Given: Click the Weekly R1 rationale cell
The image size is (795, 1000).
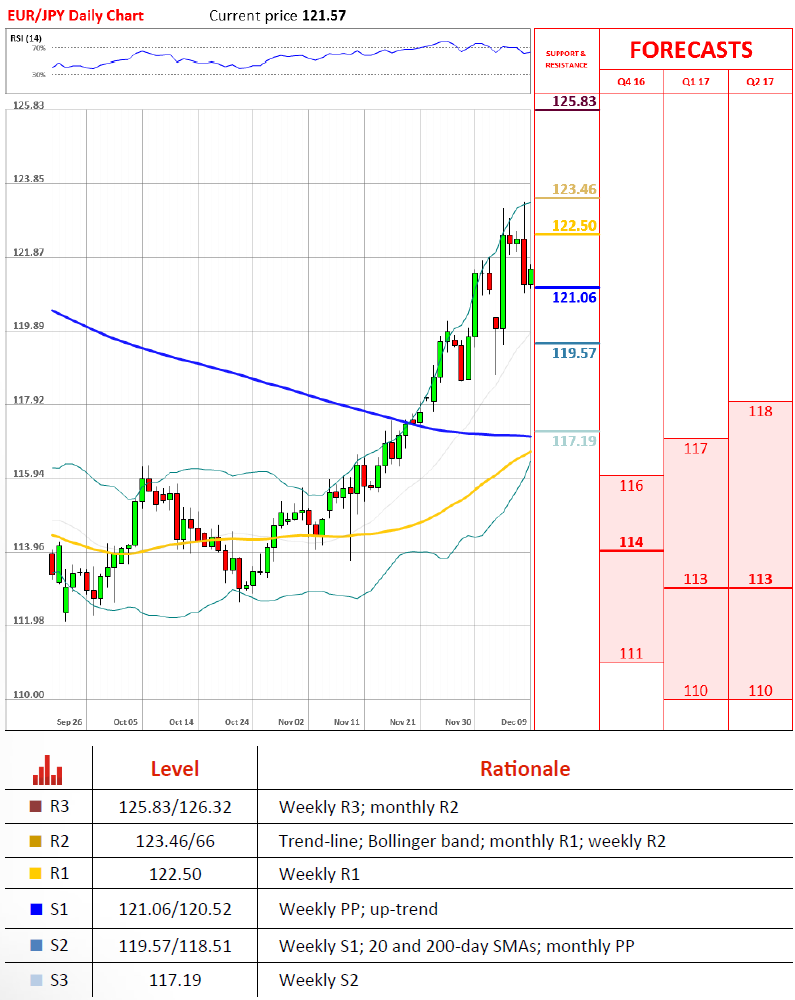Looking at the screenshot, I should click(319, 874).
